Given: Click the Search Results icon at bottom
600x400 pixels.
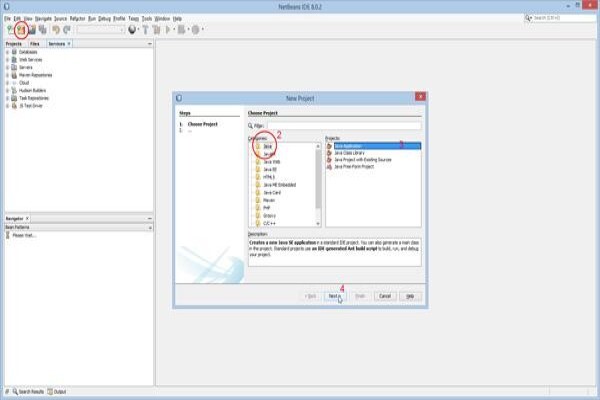Looking at the screenshot, I should [x=15, y=392].
